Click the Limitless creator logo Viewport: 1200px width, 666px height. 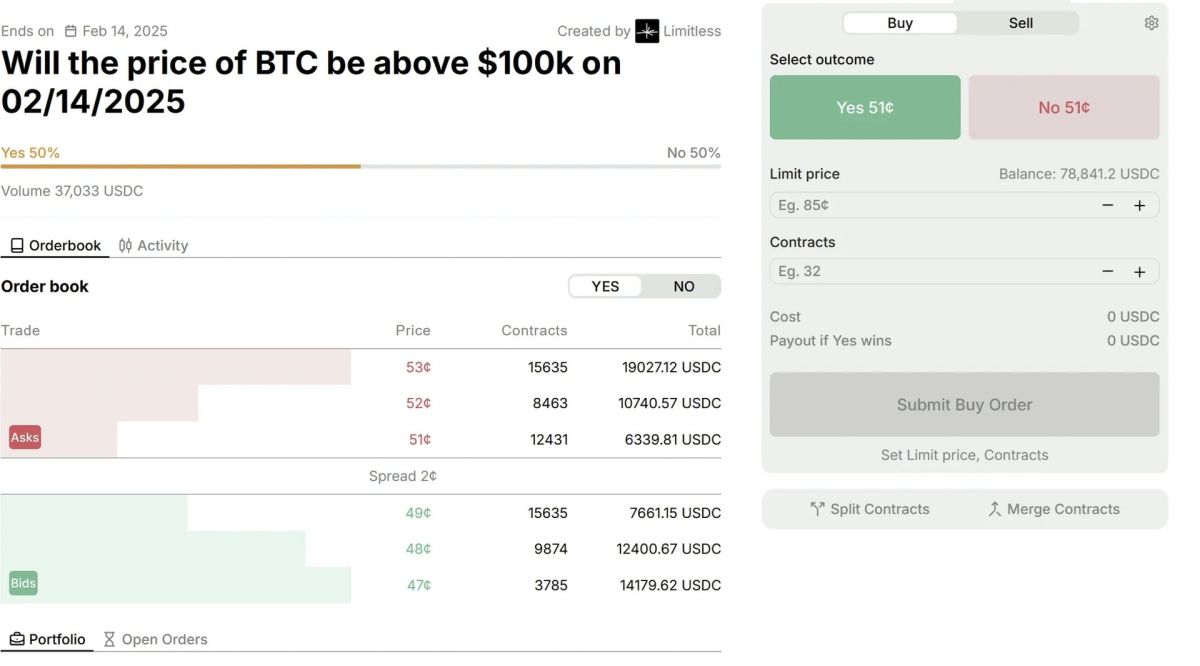coord(647,31)
